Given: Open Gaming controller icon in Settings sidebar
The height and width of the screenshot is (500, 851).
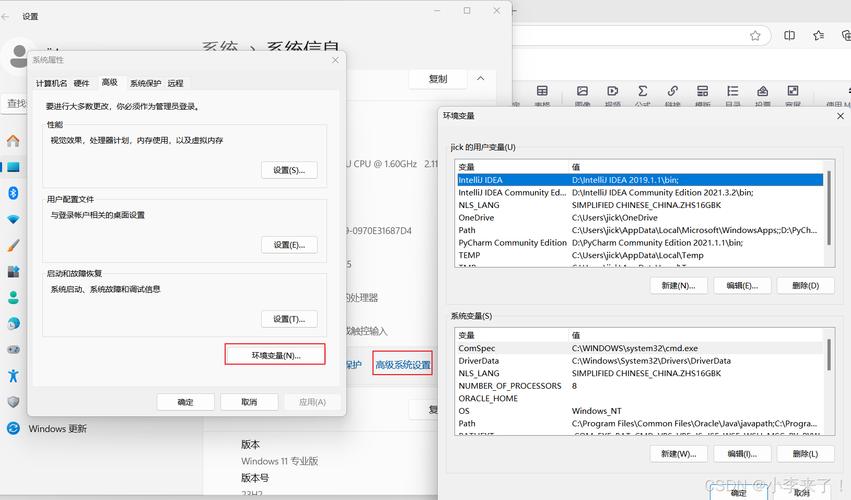Looking at the screenshot, I should [x=13, y=350].
